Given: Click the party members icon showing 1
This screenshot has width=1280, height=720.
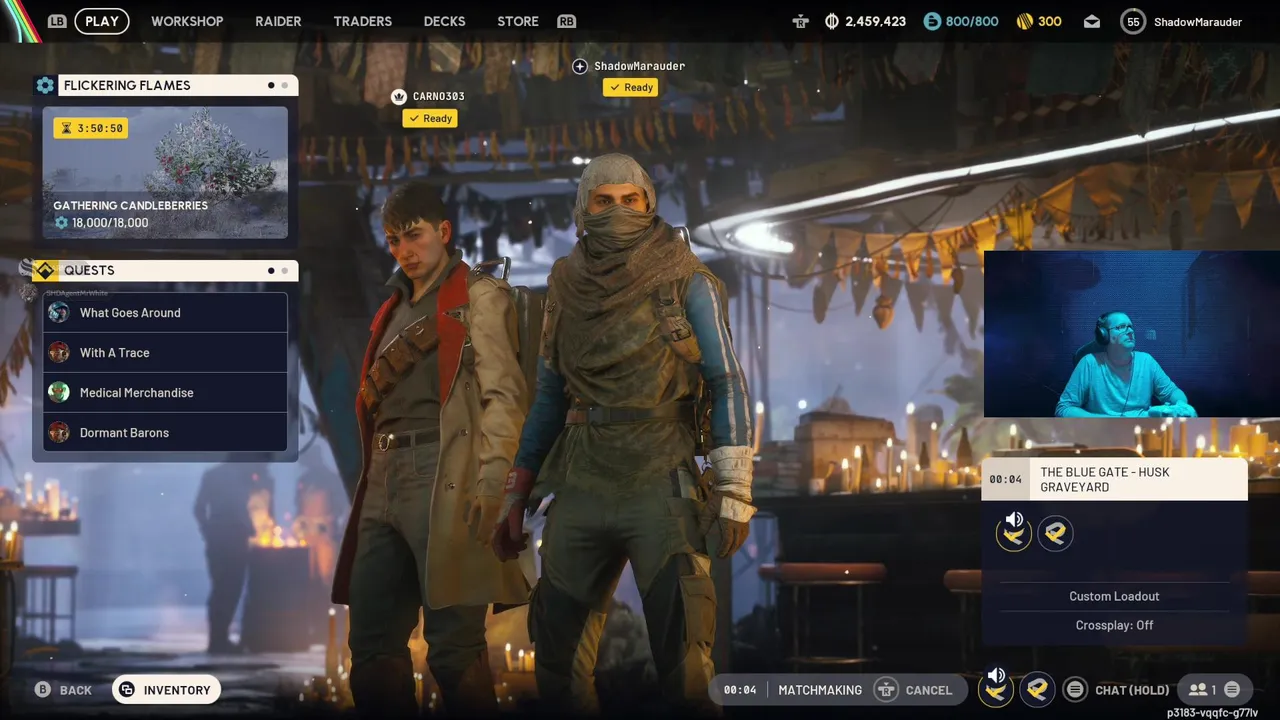Looking at the screenshot, I should 1198,689.
